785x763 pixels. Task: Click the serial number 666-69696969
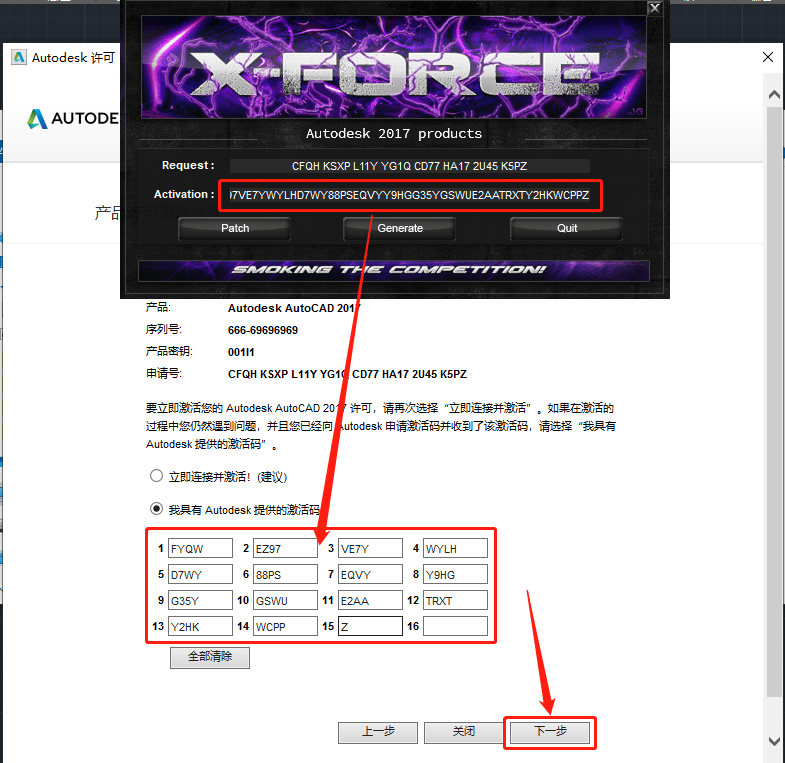pos(263,330)
